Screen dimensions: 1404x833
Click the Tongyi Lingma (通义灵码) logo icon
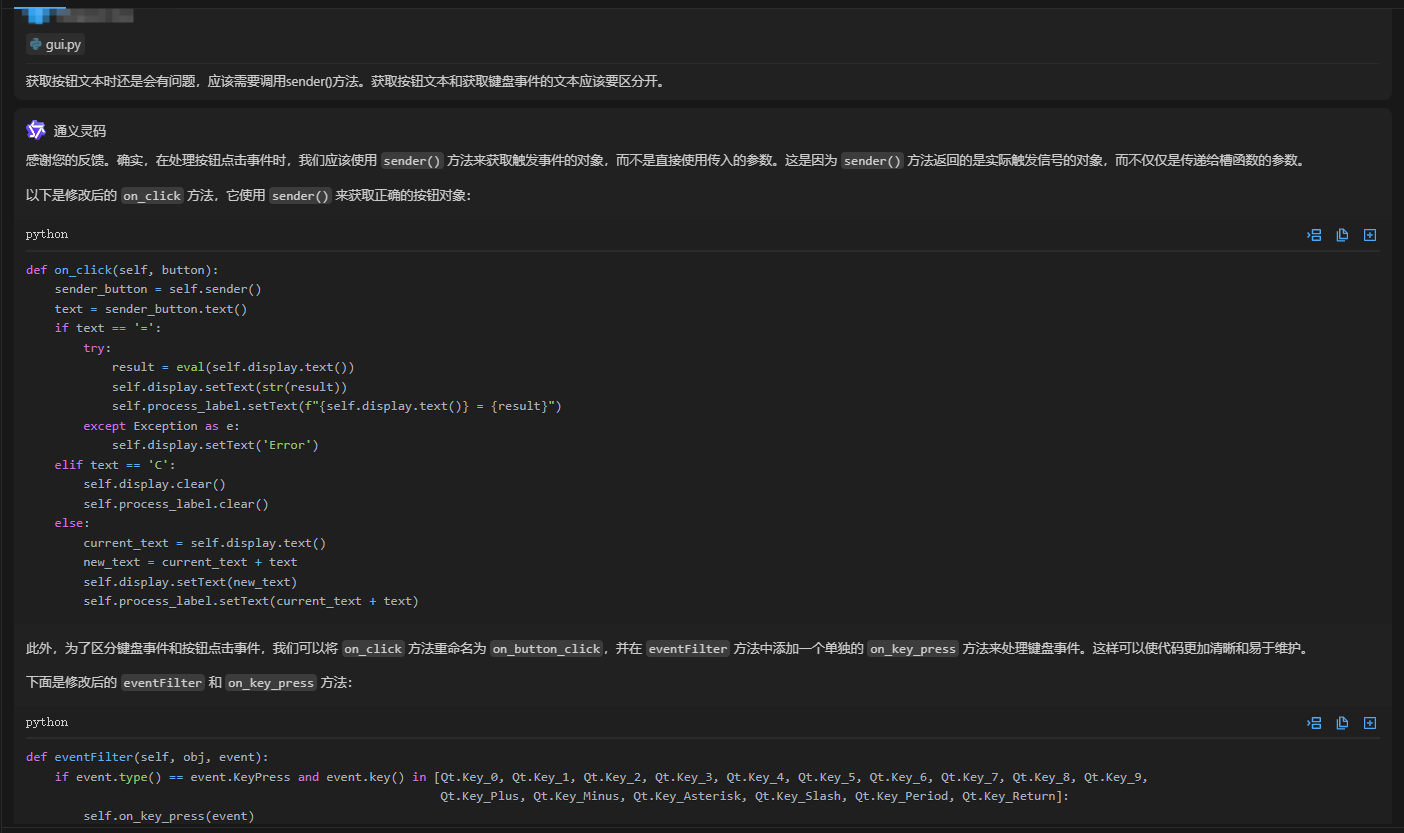click(36, 130)
